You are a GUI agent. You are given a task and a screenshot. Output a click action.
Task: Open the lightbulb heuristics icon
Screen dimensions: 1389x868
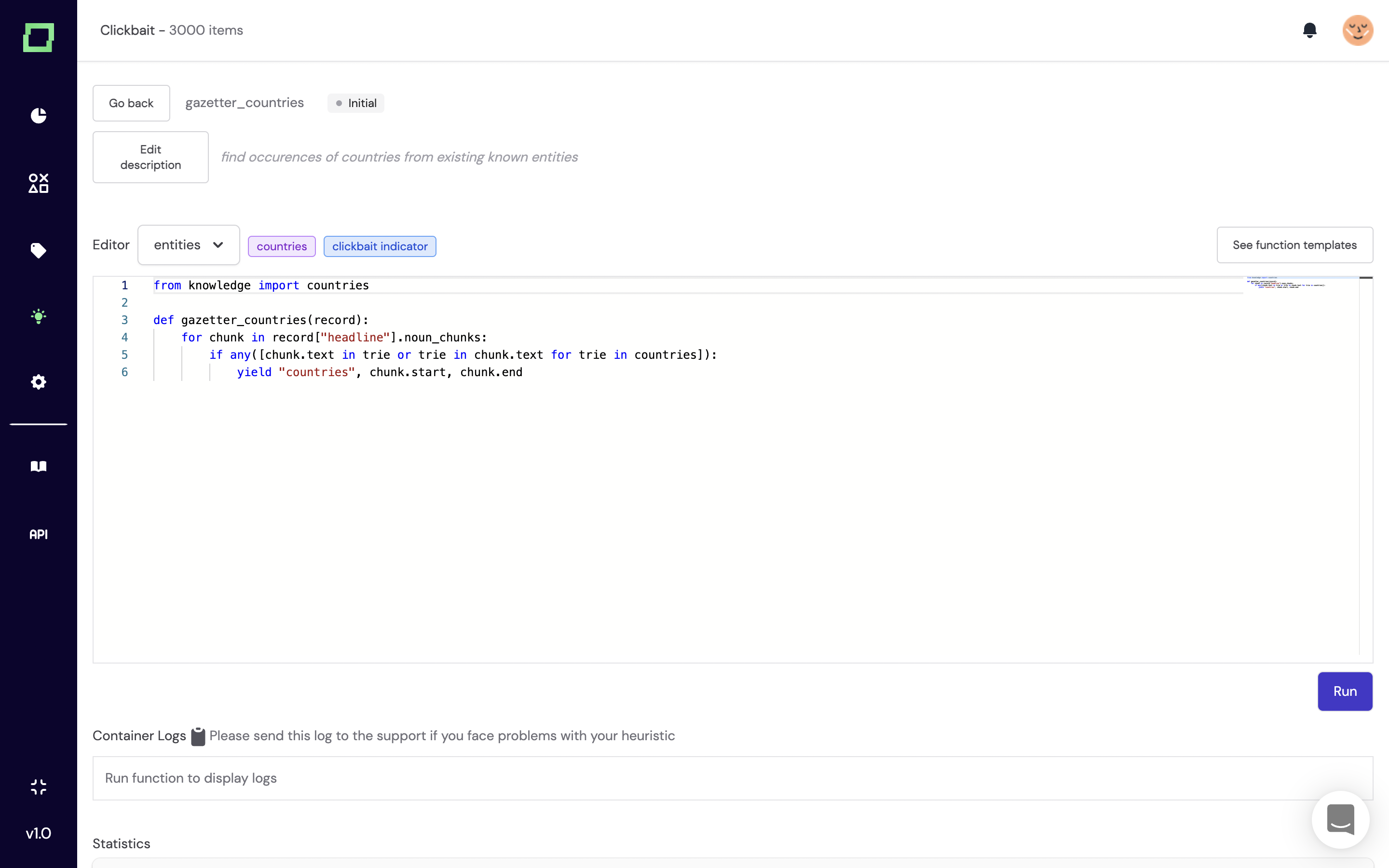39,316
